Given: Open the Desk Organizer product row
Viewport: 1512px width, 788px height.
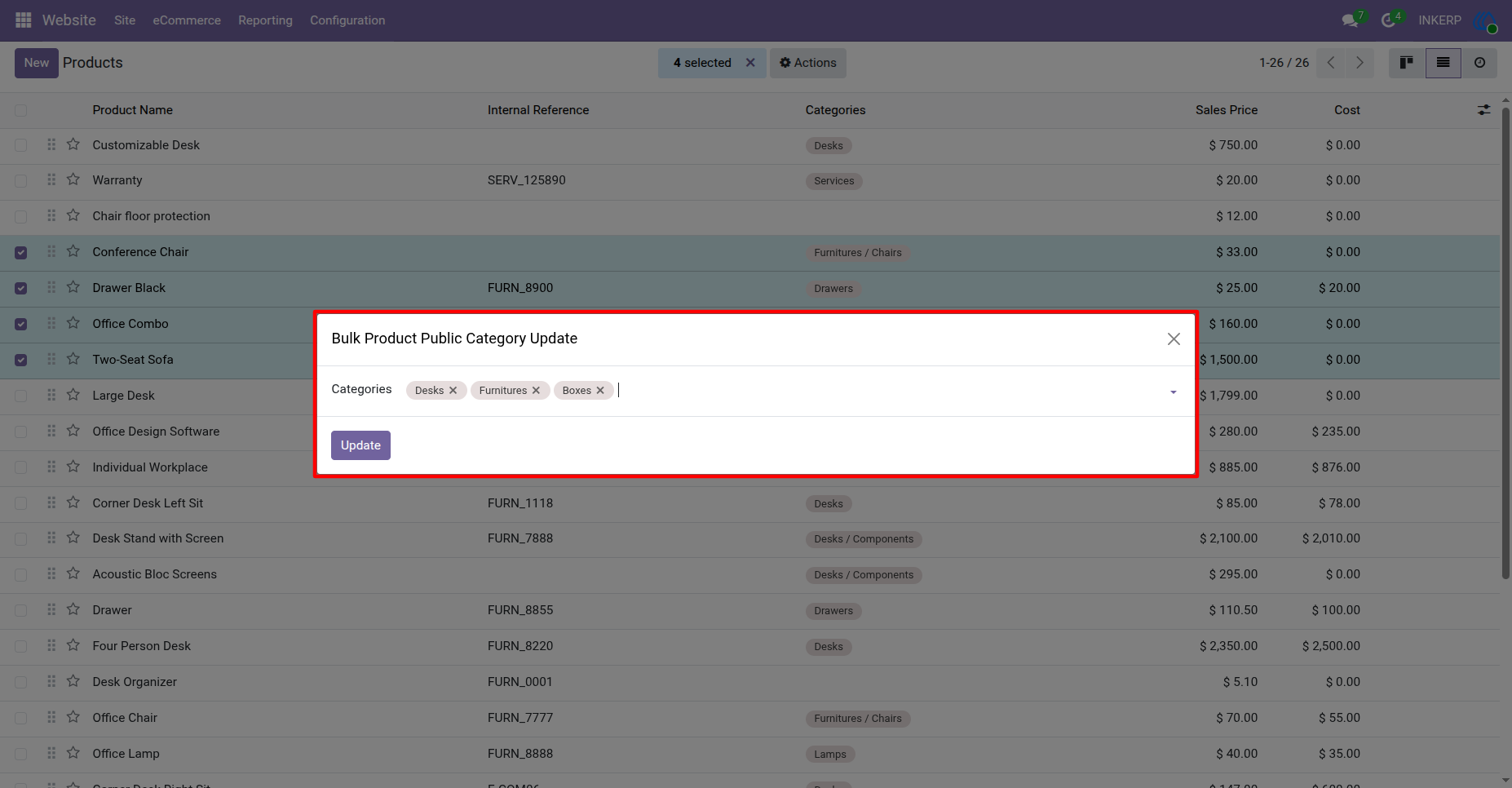Looking at the screenshot, I should 749,682.
